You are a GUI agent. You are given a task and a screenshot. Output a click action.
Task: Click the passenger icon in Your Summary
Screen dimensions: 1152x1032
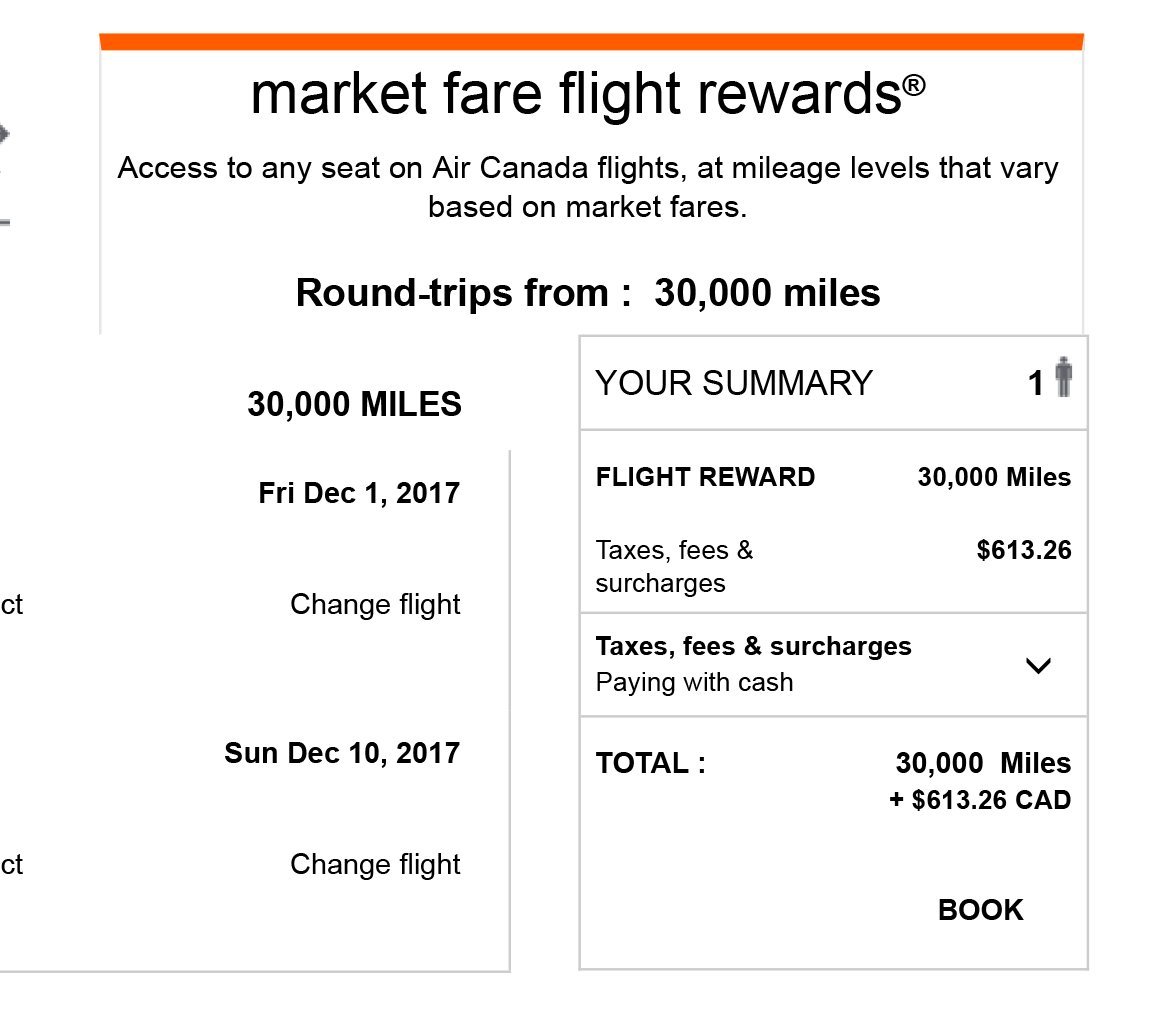coord(1063,379)
